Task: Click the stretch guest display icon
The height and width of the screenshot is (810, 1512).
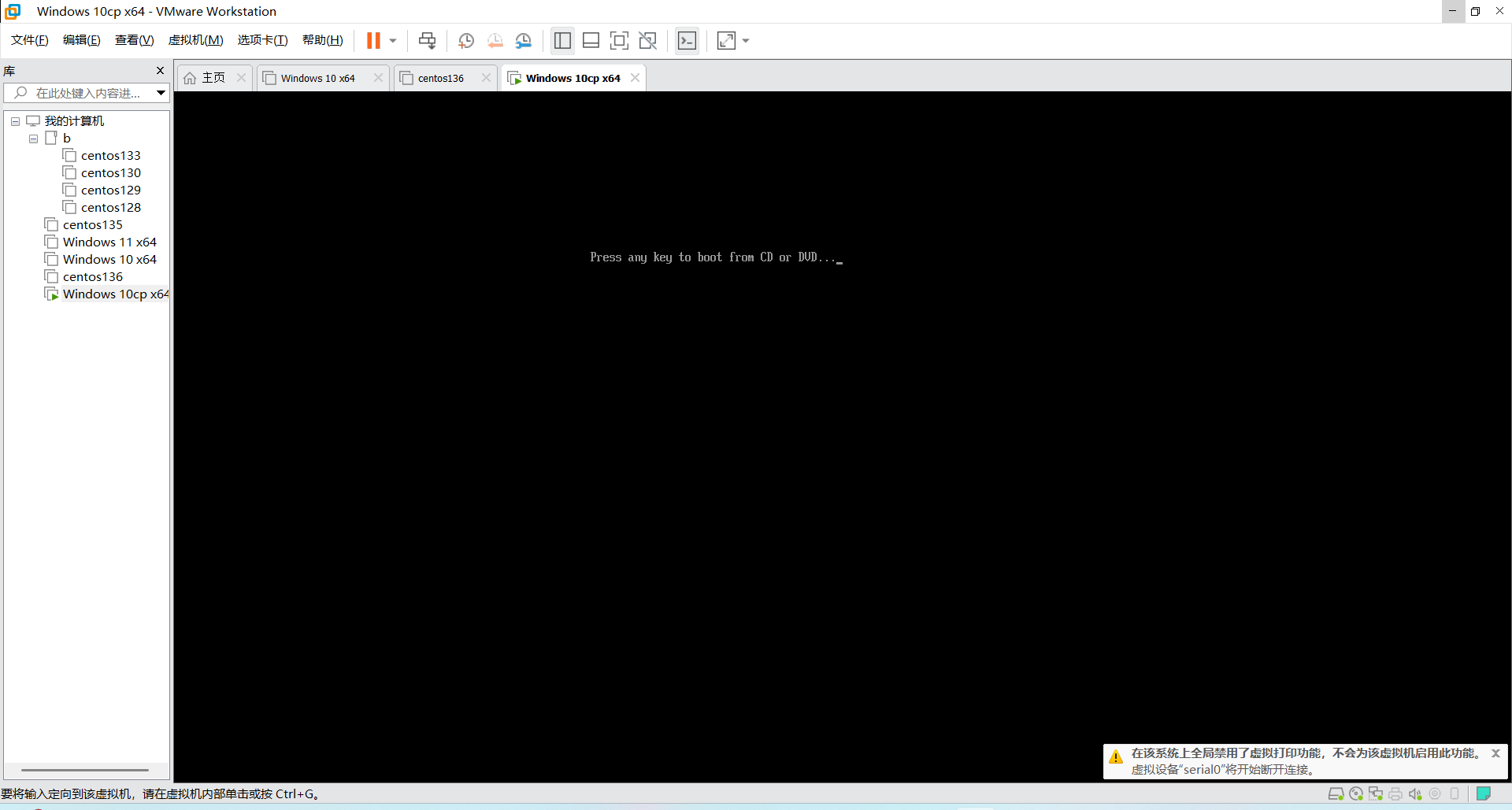Action: (726, 40)
